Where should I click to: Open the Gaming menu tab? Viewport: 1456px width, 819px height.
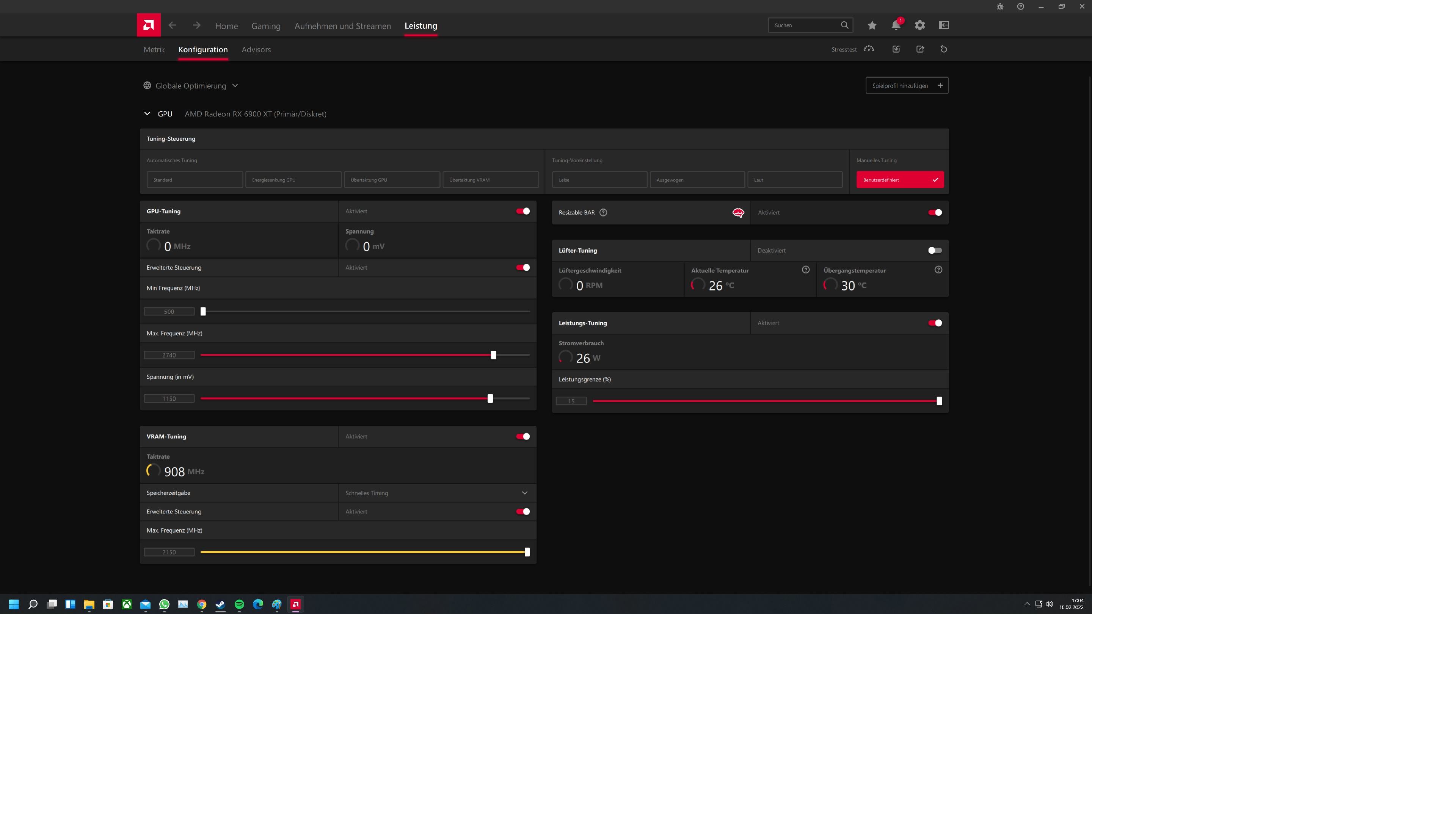coord(266,26)
